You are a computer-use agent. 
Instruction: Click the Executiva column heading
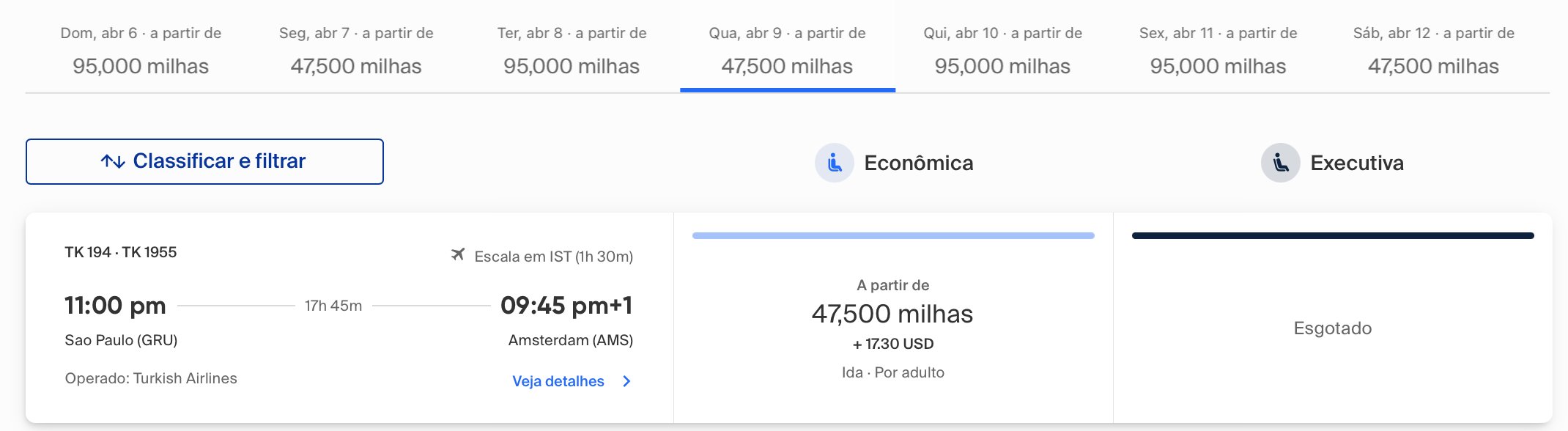click(x=1357, y=163)
